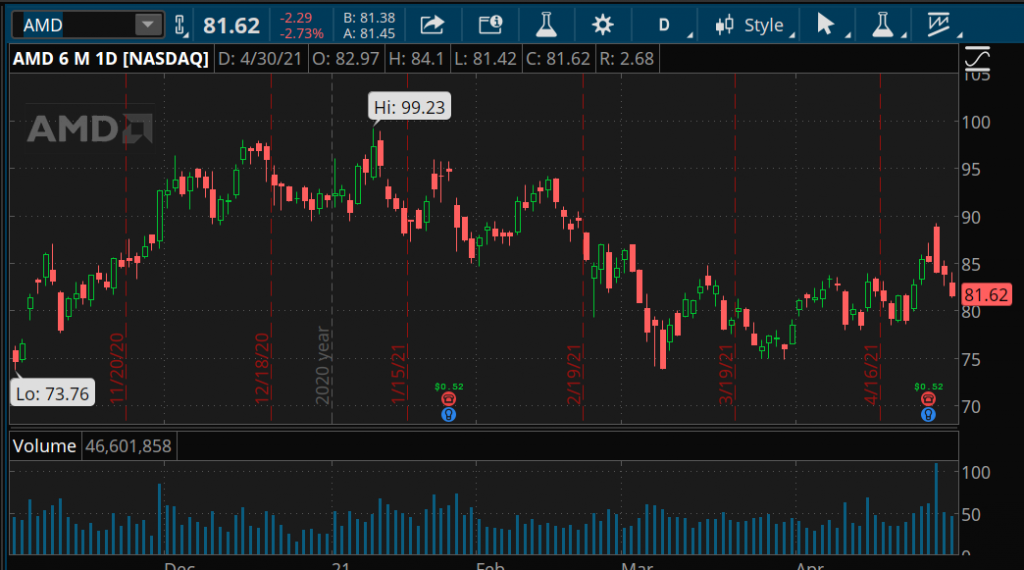Click the L: 81.42 low value
The height and width of the screenshot is (570, 1024).
(x=485, y=59)
